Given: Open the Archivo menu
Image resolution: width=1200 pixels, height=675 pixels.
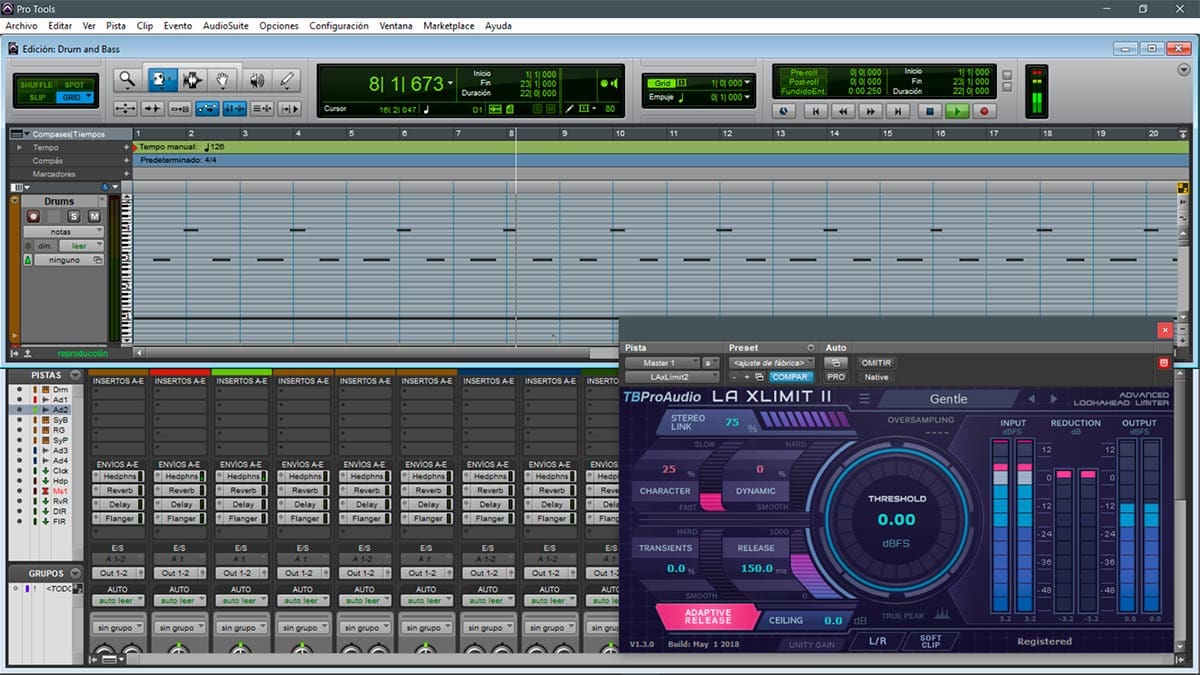Looking at the screenshot, I should point(20,26).
